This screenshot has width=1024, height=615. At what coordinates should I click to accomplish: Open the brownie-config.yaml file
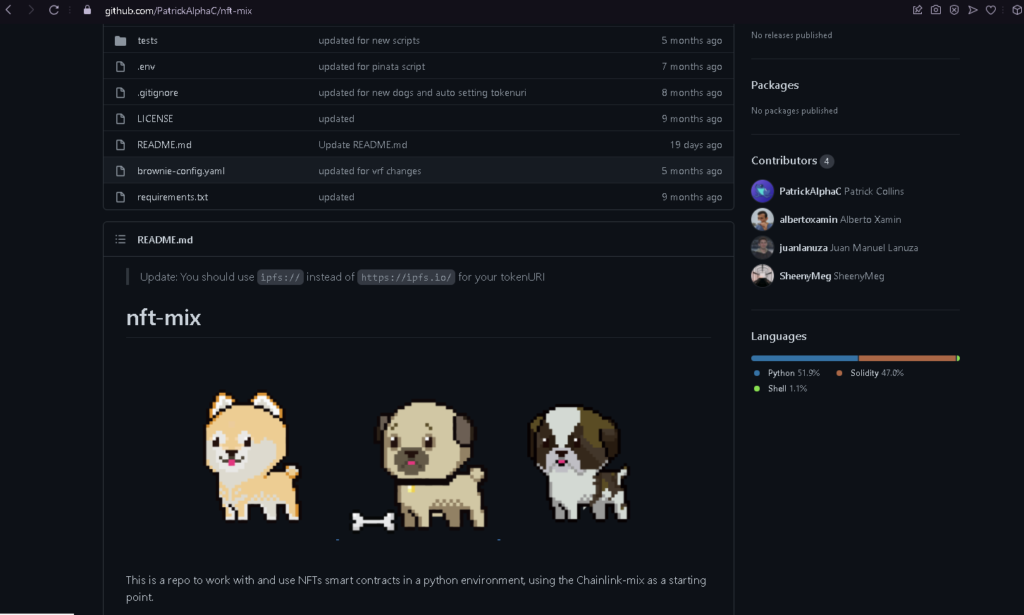181,171
